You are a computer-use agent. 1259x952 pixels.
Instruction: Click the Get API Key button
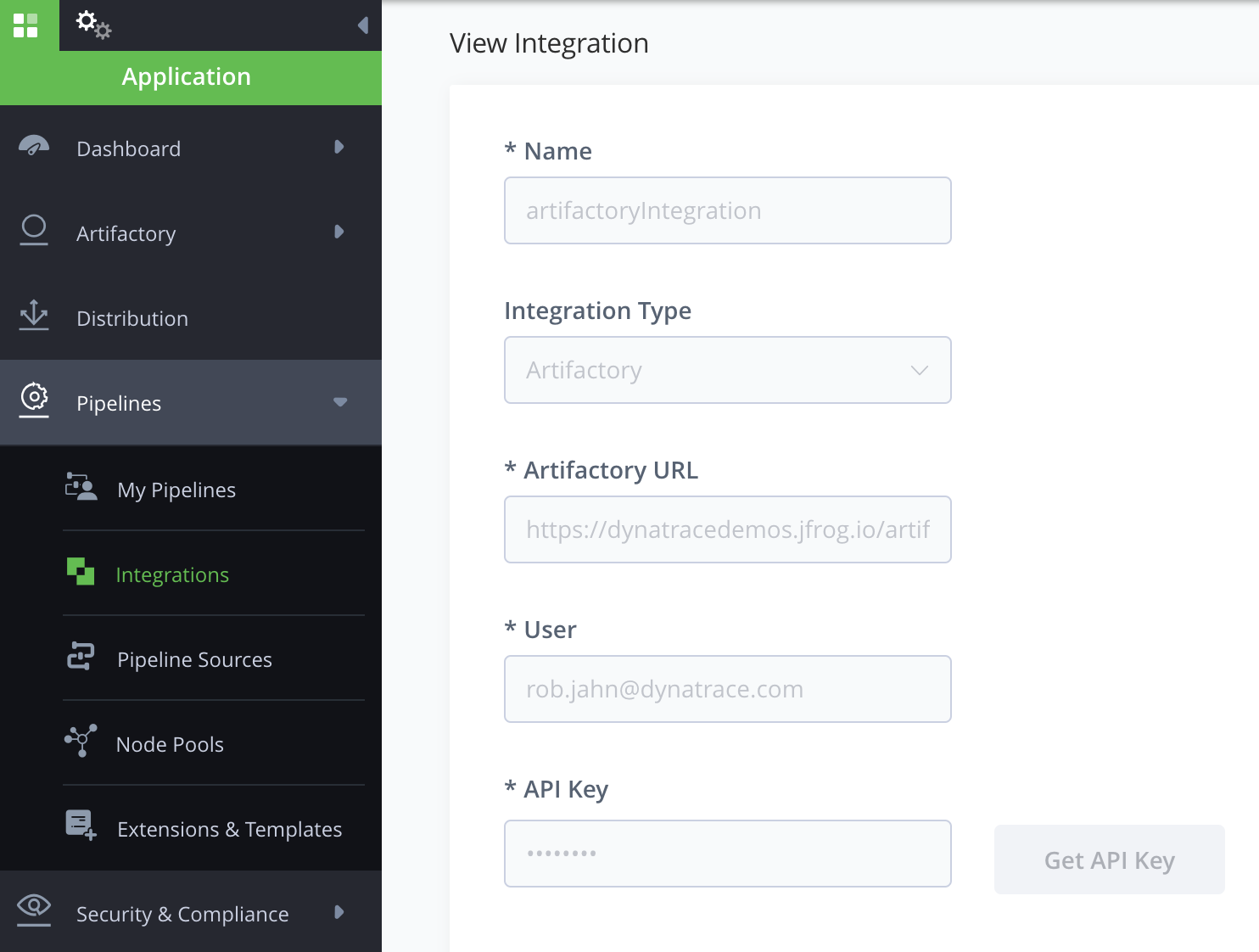pyautogui.click(x=1110, y=860)
